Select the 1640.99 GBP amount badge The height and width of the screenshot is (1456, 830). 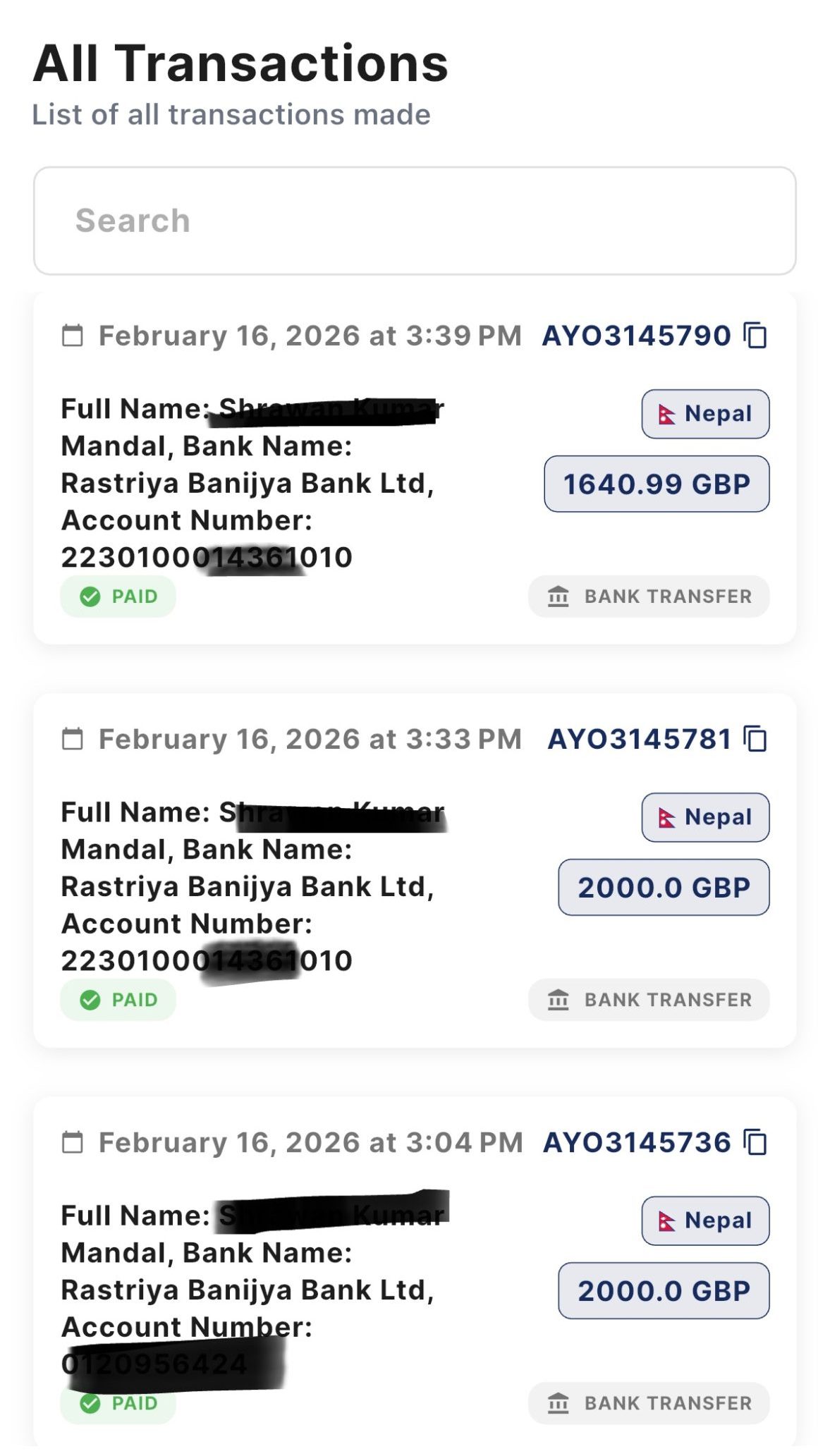[x=657, y=484]
